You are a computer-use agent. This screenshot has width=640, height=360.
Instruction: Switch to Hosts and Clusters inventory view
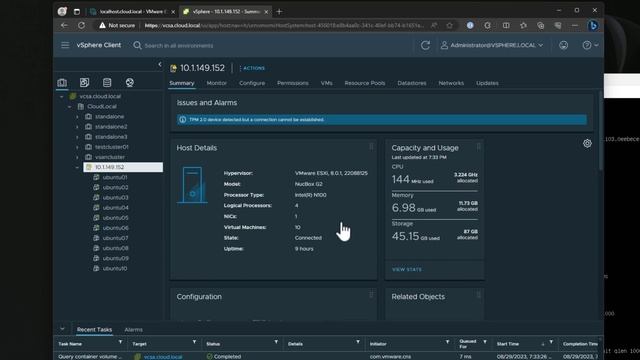[x=62, y=83]
